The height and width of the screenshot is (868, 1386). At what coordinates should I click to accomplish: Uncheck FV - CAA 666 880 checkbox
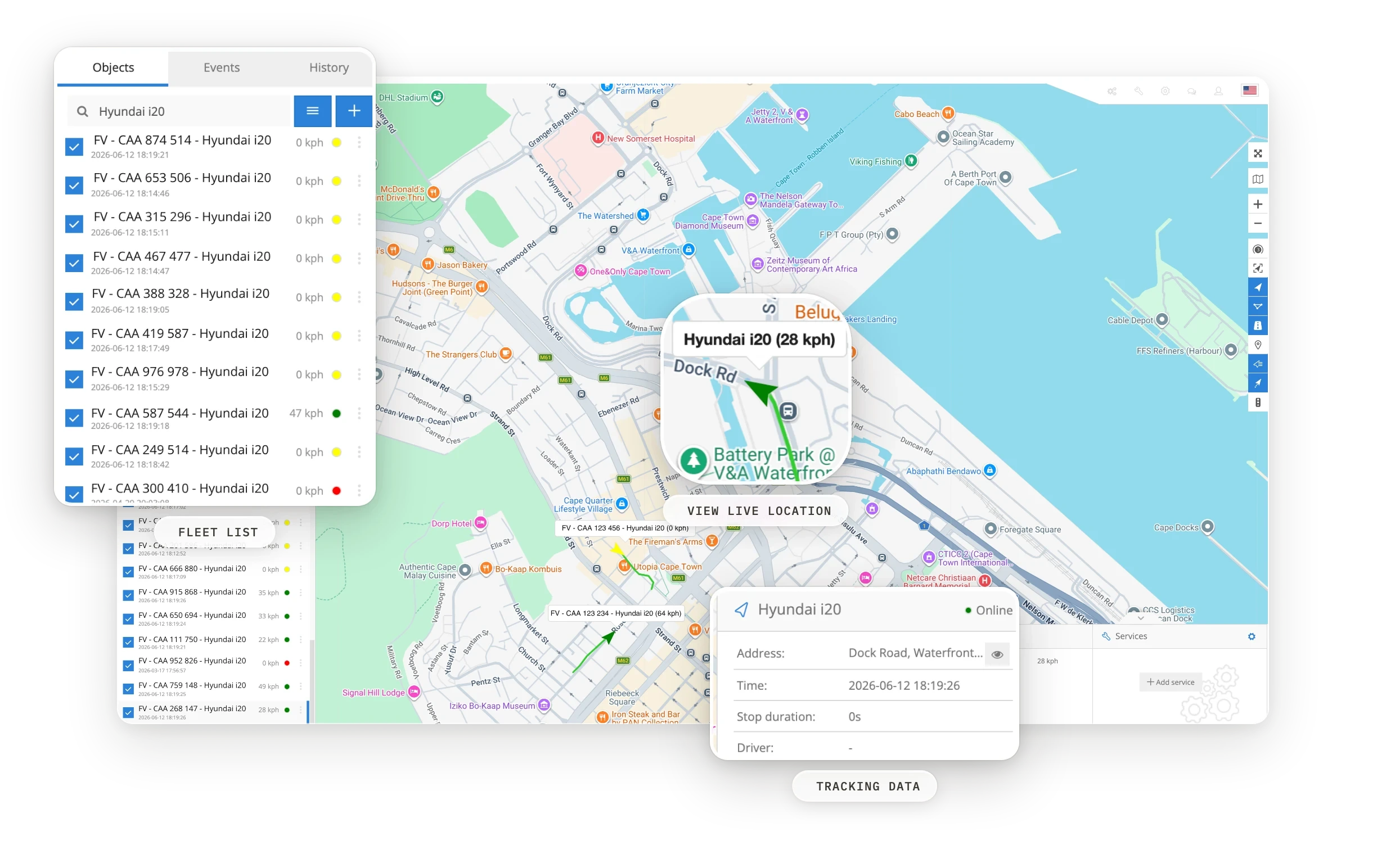click(128, 572)
